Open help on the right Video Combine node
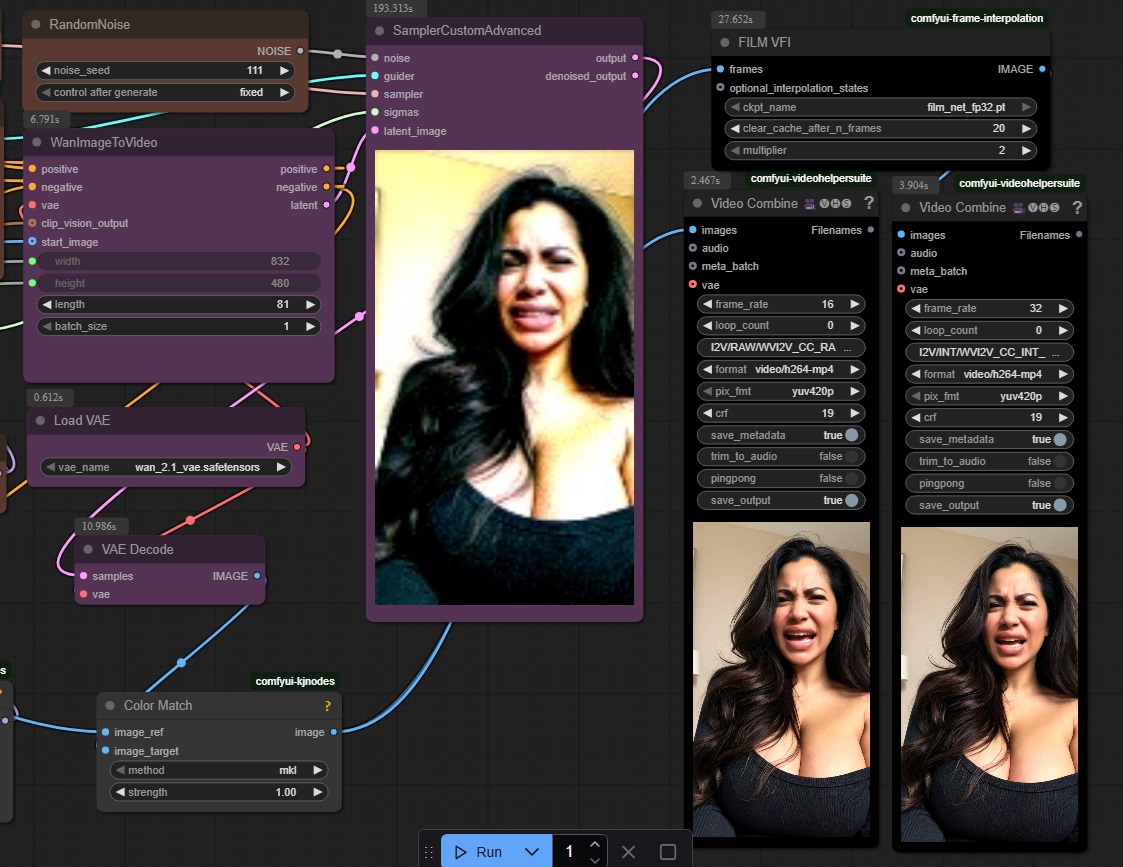 tap(1077, 208)
